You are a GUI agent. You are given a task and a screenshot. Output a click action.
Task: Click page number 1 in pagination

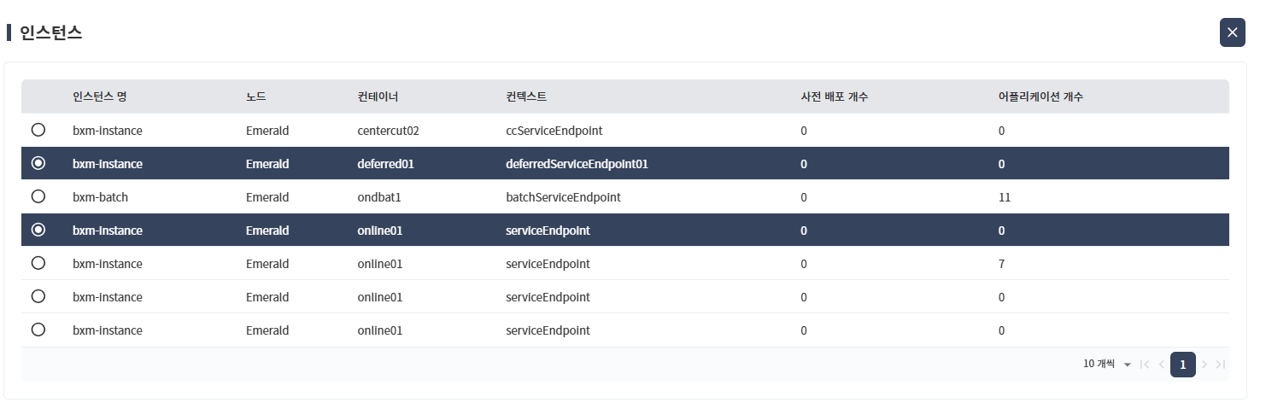(x=1182, y=365)
